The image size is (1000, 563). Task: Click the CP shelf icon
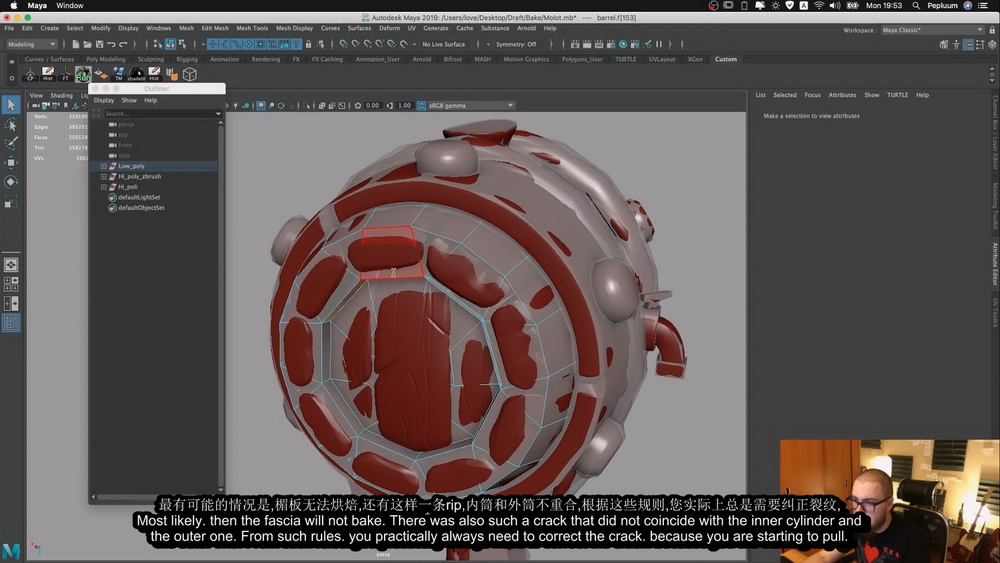30,74
